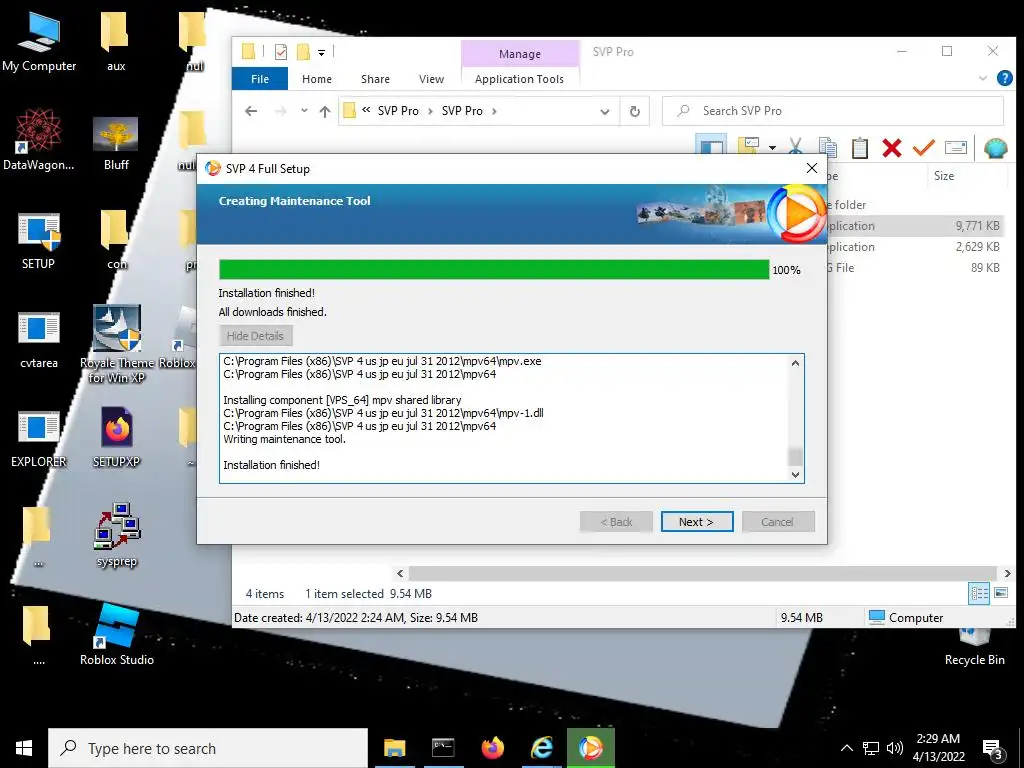
Task: Click Manage contextual tab
Action: pos(520,54)
